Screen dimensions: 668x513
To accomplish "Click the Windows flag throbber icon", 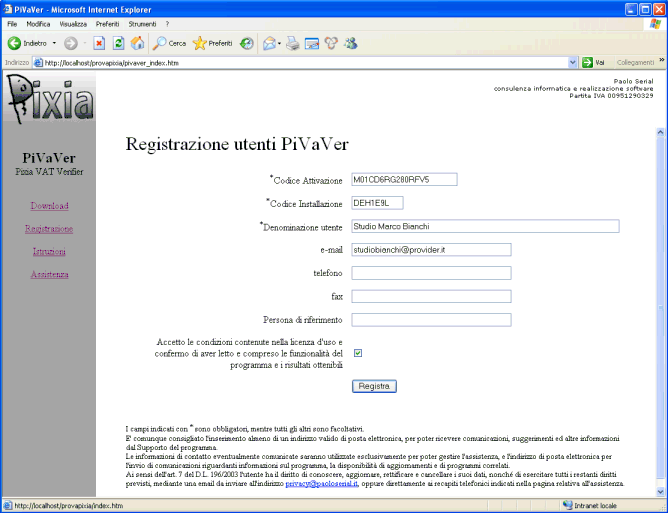I will point(655,24).
